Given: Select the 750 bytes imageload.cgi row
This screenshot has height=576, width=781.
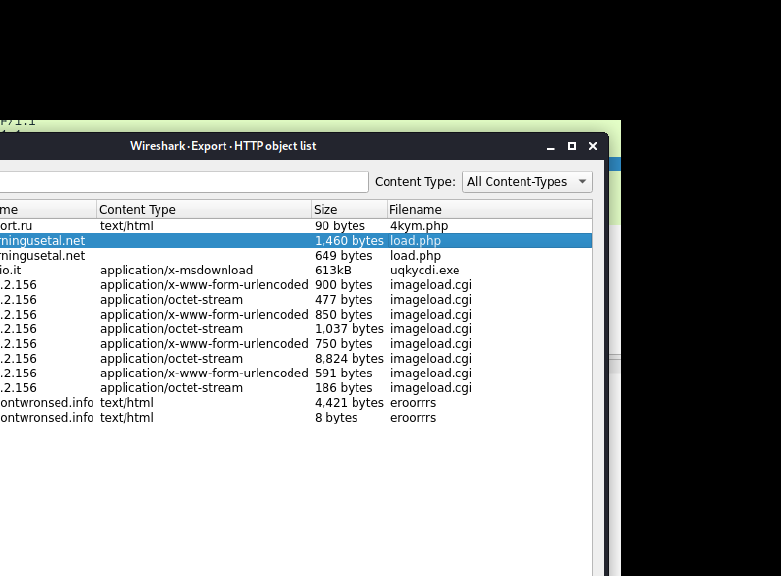Looking at the screenshot, I should (296, 344).
